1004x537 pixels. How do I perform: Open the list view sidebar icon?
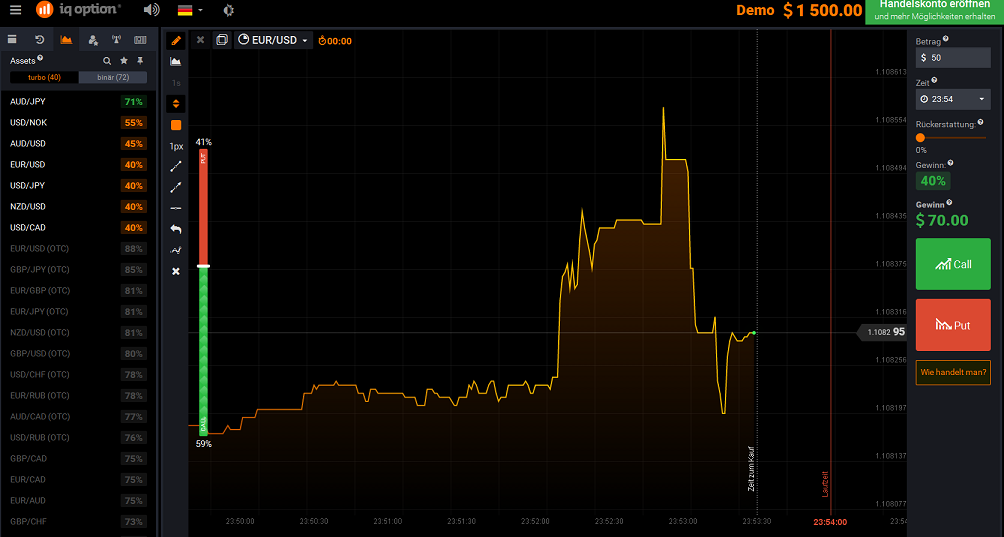click(x=12, y=40)
